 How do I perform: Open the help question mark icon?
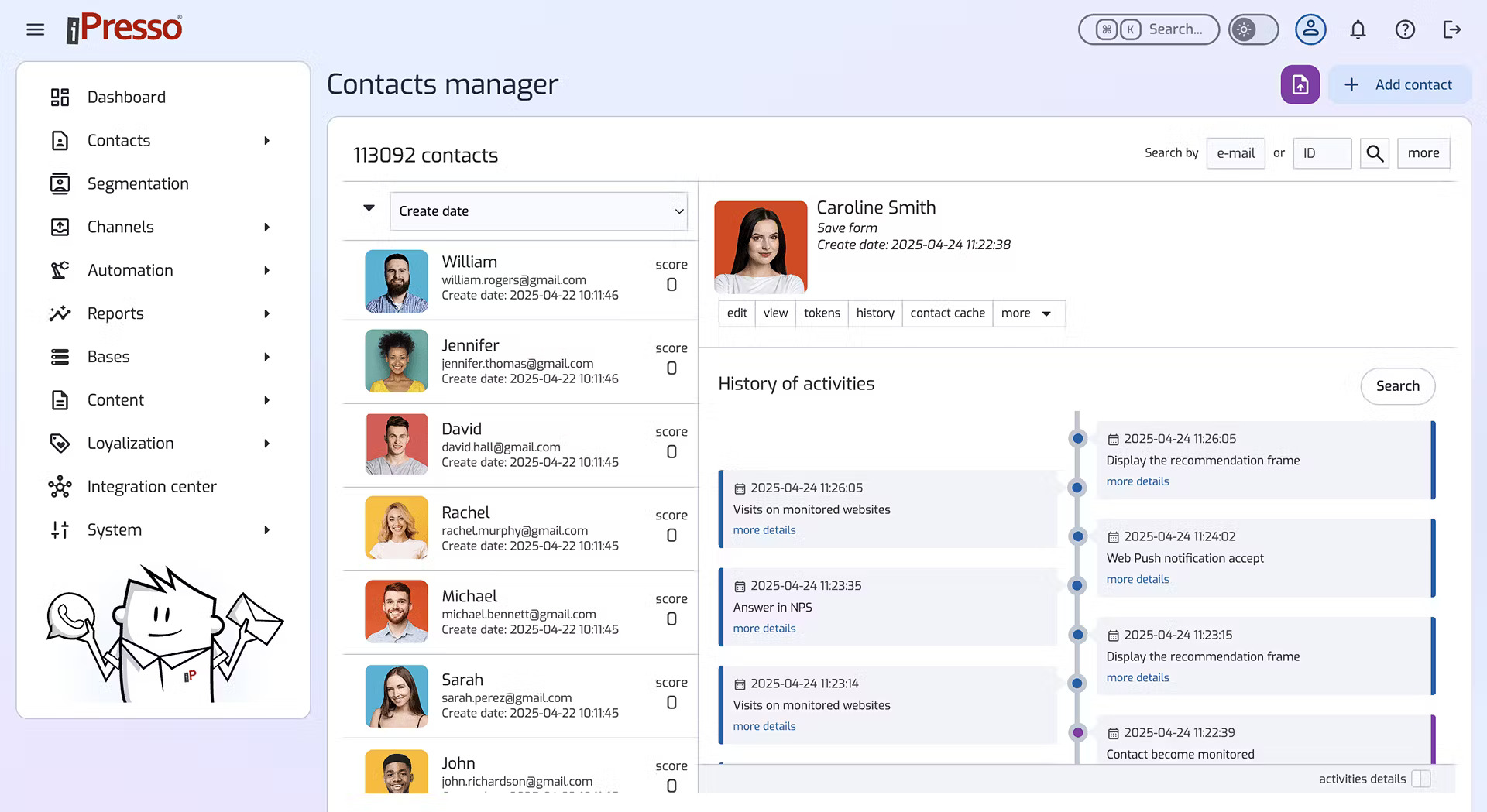[x=1405, y=29]
